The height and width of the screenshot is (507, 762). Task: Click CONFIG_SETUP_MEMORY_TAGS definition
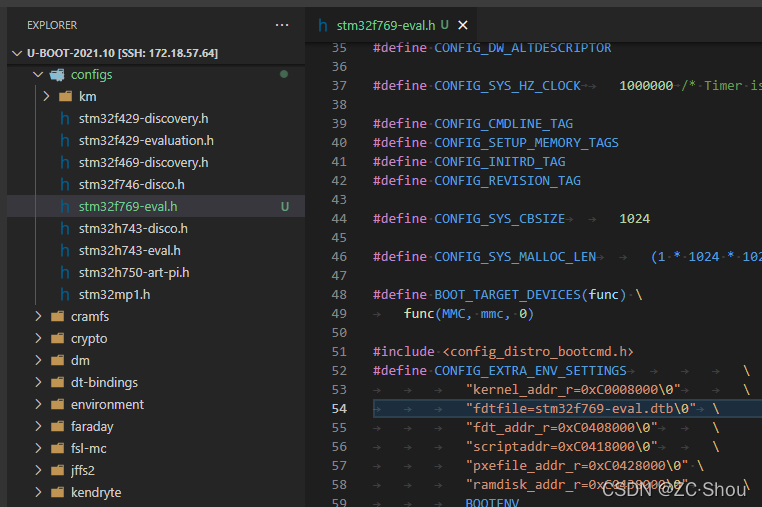526,143
